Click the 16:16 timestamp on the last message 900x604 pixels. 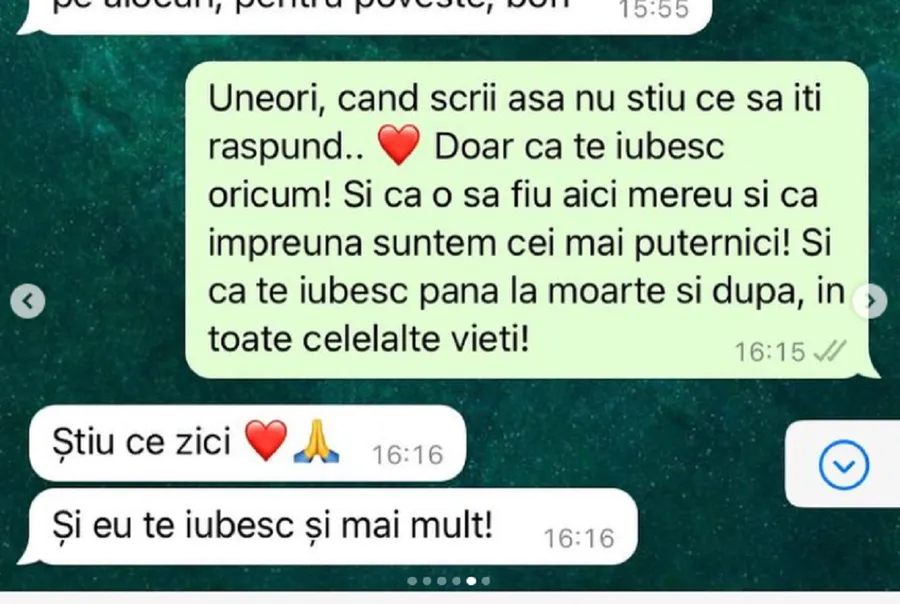click(579, 539)
